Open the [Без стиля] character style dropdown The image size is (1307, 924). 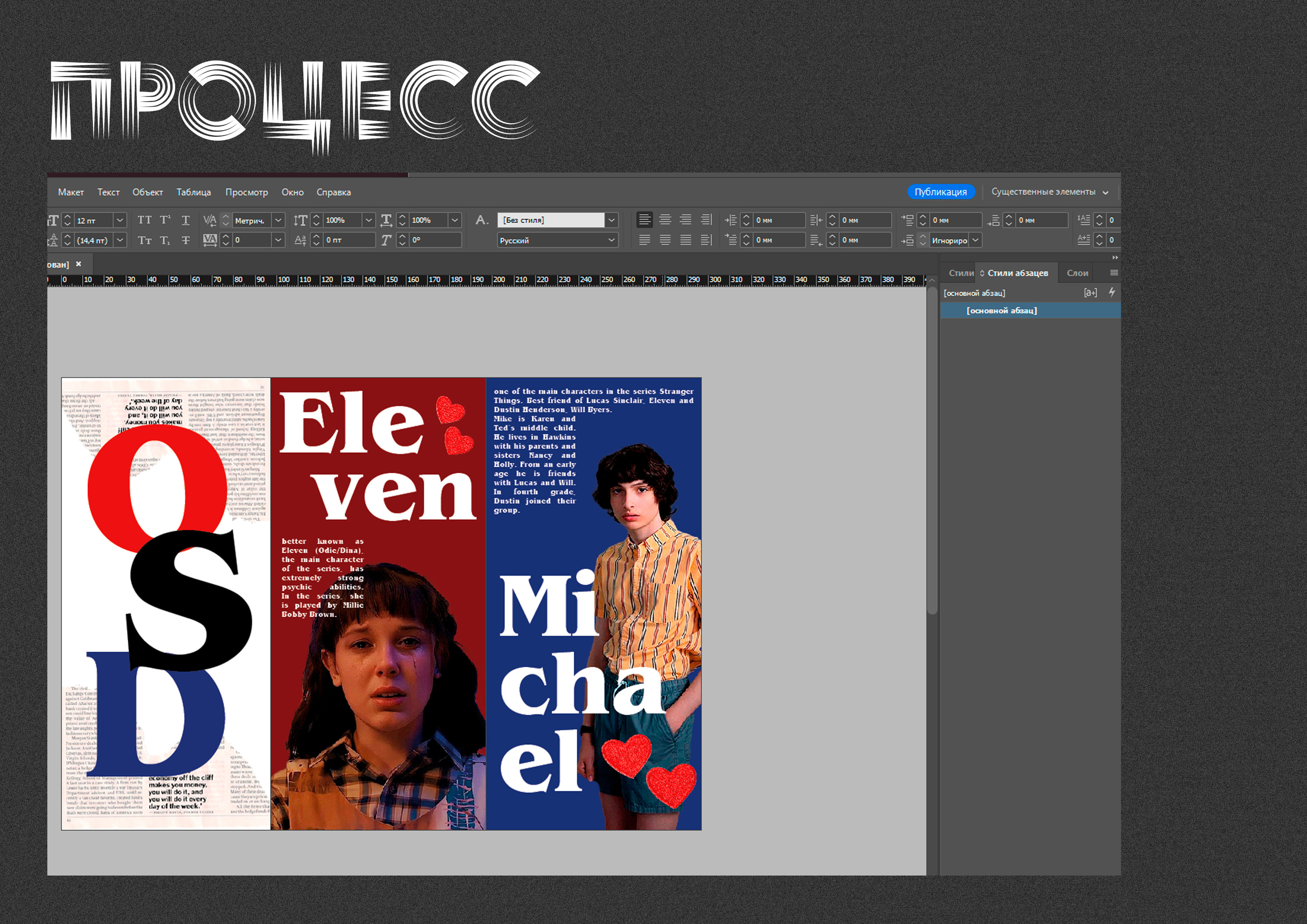pyautogui.click(x=611, y=220)
